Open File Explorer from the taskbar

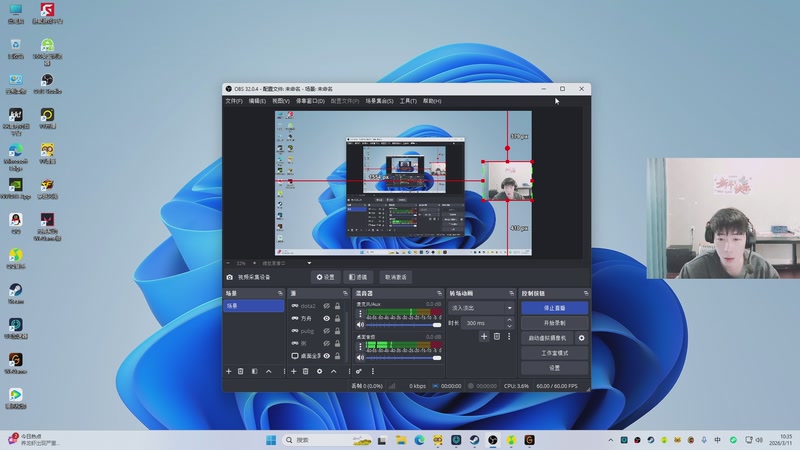pyautogui.click(x=401, y=440)
